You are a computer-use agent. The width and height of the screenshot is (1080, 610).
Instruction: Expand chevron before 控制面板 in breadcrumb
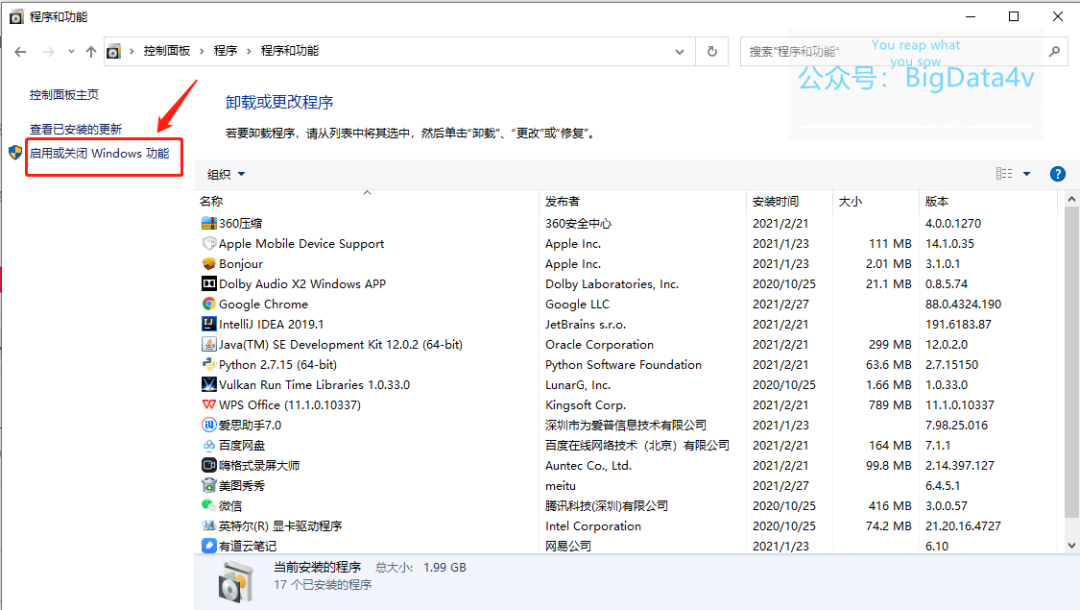coord(132,52)
